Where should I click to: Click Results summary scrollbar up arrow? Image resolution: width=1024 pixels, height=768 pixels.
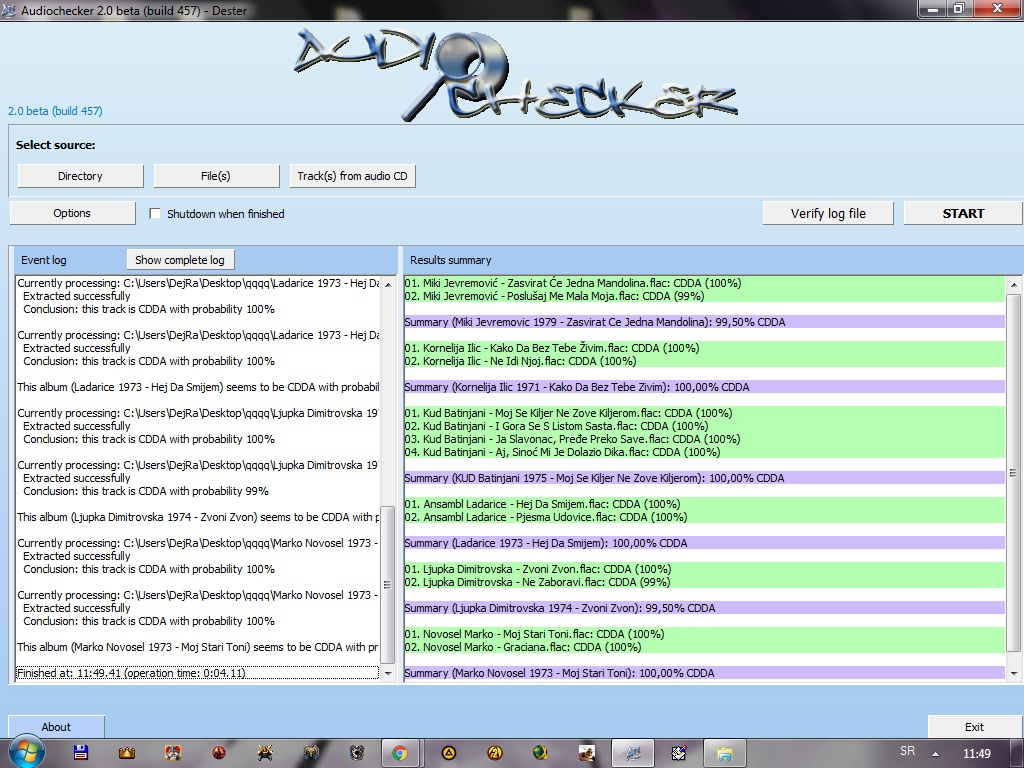[x=1014, y=284]
